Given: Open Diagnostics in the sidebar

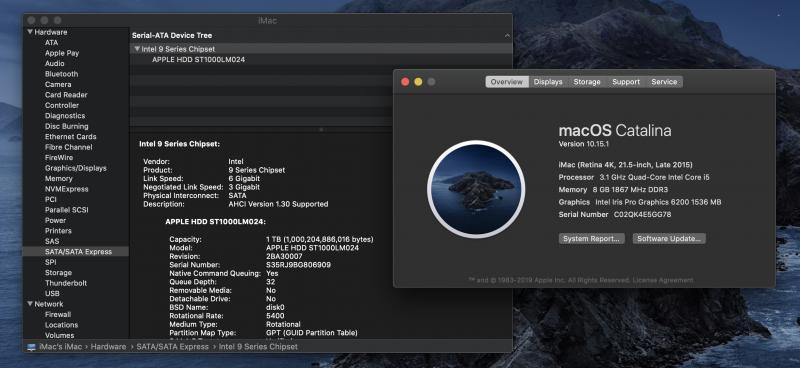Looking at the screenshot, I should (x=65, y=116).
